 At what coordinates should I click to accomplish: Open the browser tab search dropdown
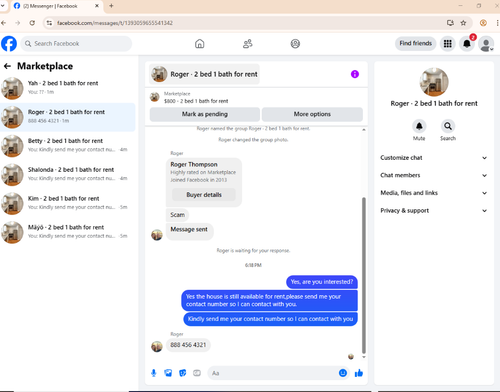tap(3, 6)
